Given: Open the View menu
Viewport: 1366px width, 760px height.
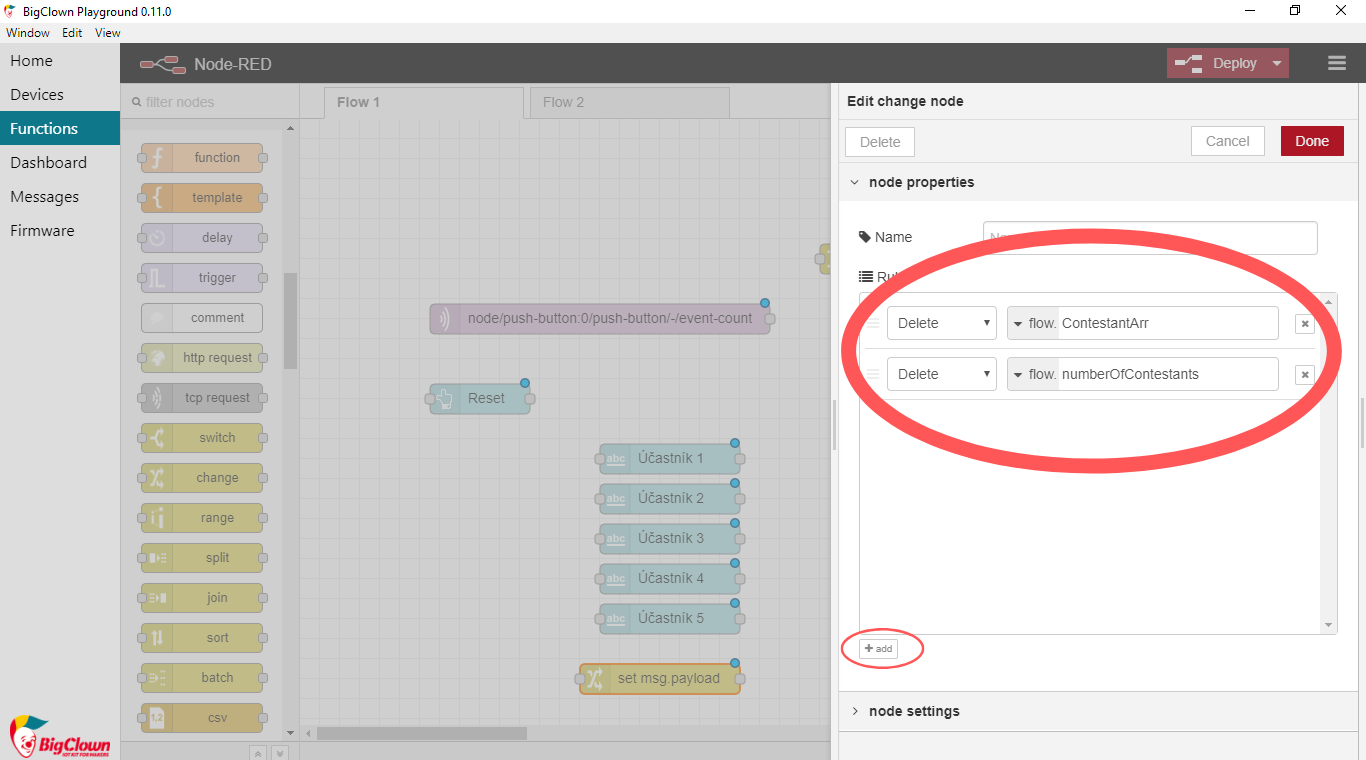Looking at the screenshot, I should click(x=108, y=33).
